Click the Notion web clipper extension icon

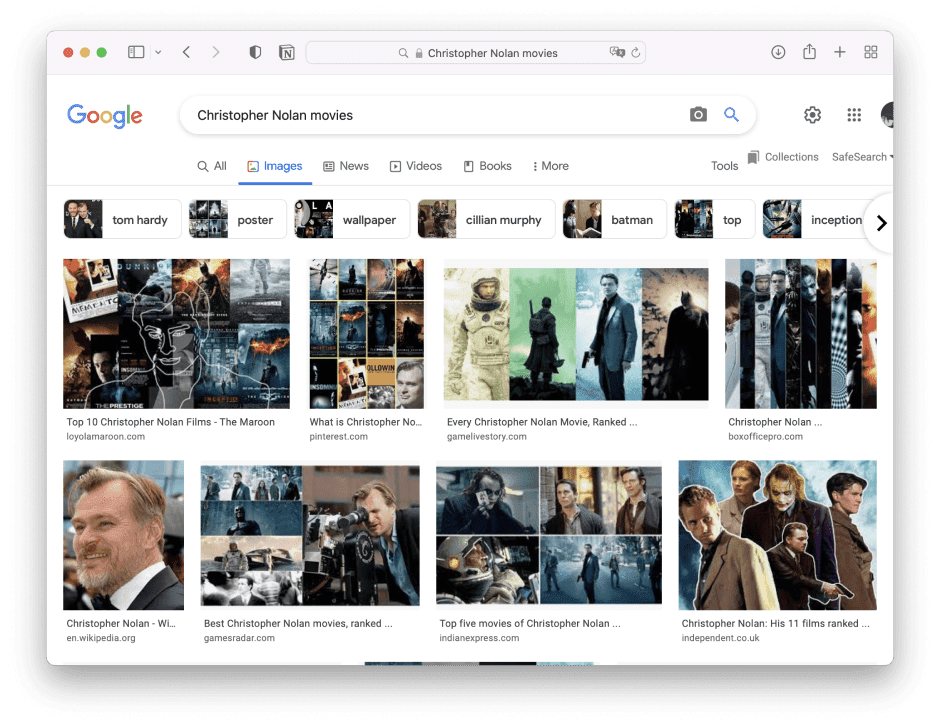287,53
